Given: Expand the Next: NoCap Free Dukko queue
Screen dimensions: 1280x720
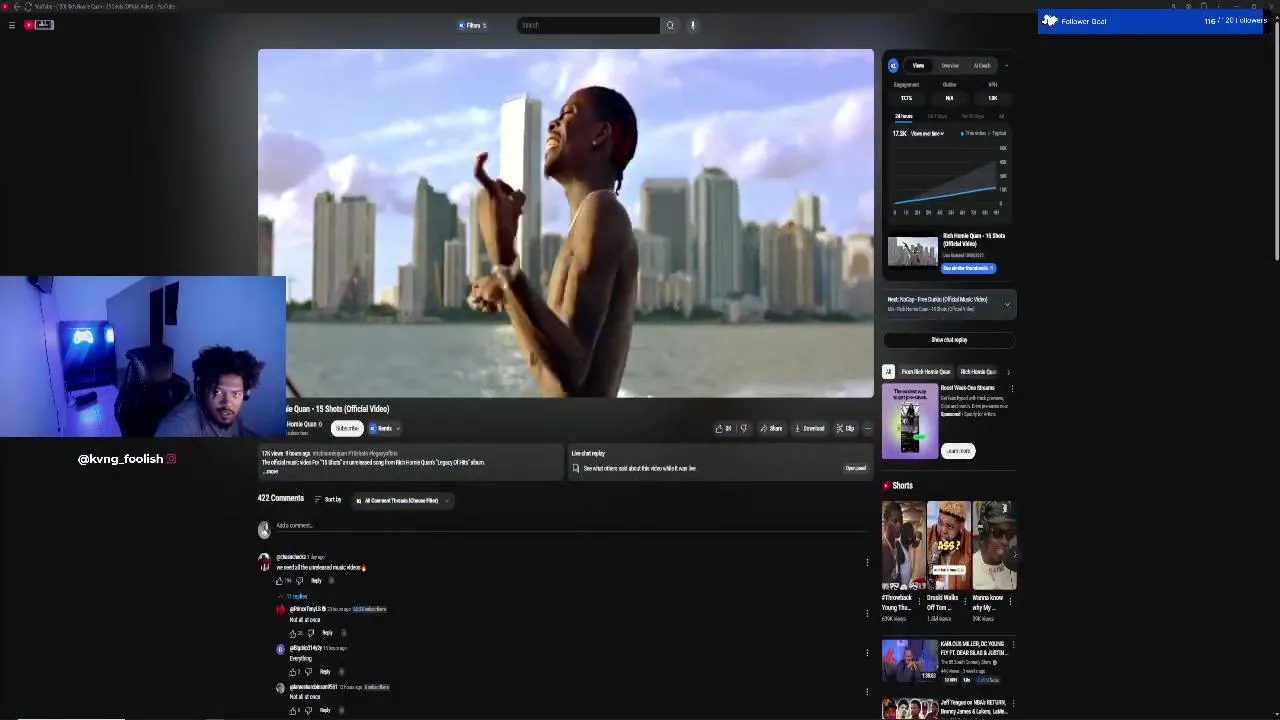Looking at the screenshot, I should coord(1007,304).
